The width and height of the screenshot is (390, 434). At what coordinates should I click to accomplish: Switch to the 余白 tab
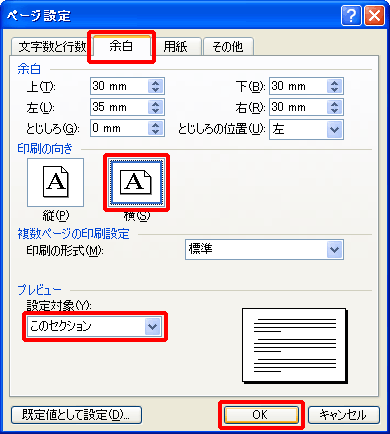point(121,45)
